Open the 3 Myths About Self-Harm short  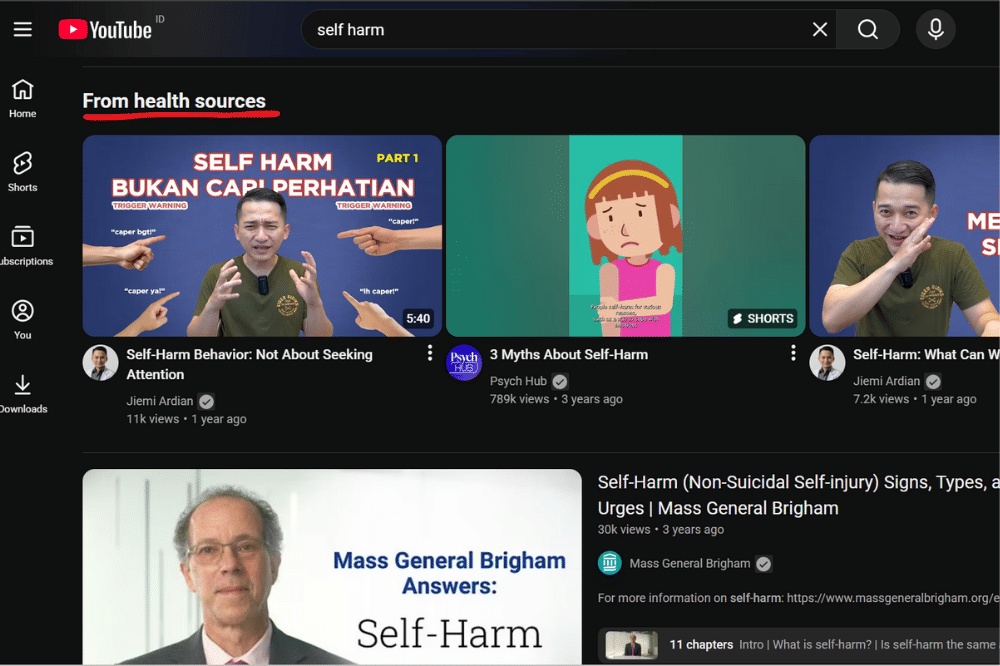pos(625,236)
